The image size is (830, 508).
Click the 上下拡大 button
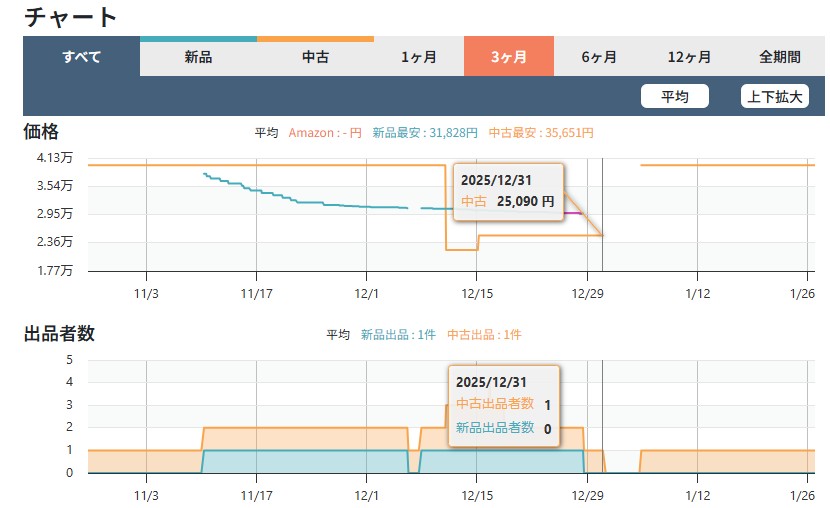[774, 96]
